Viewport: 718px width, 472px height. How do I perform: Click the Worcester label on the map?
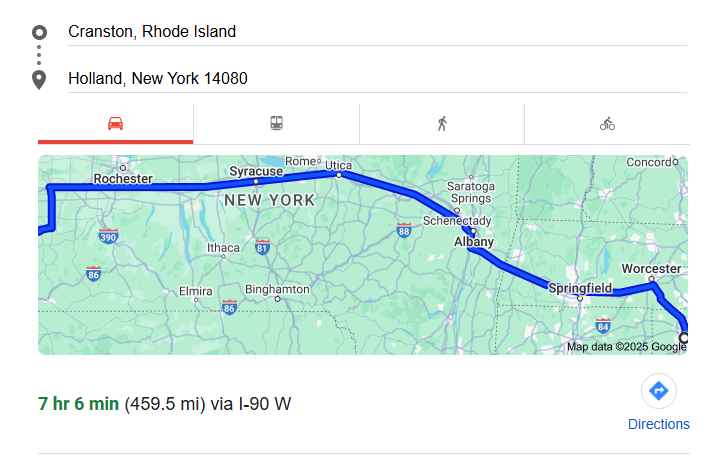click(651, 269)
